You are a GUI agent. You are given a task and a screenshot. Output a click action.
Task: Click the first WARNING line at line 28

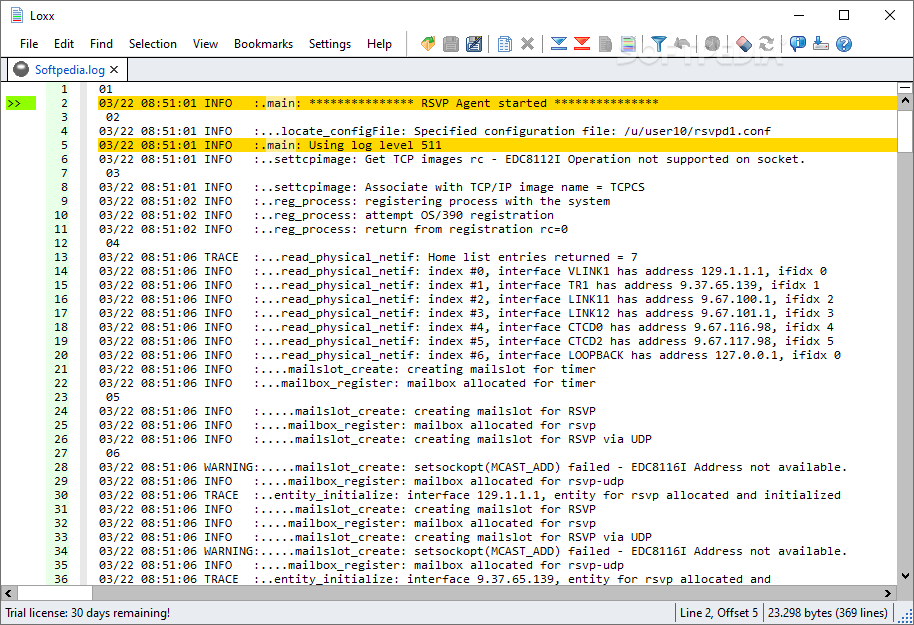coord(473,467)
